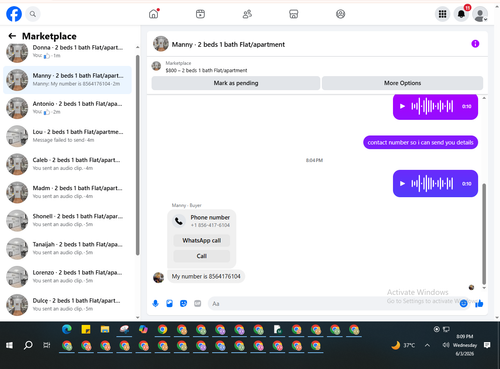Image resolution: width=500 pixels, height=369 pixels.
Task: Click the attach photo icon
Action: coord(169,303)
